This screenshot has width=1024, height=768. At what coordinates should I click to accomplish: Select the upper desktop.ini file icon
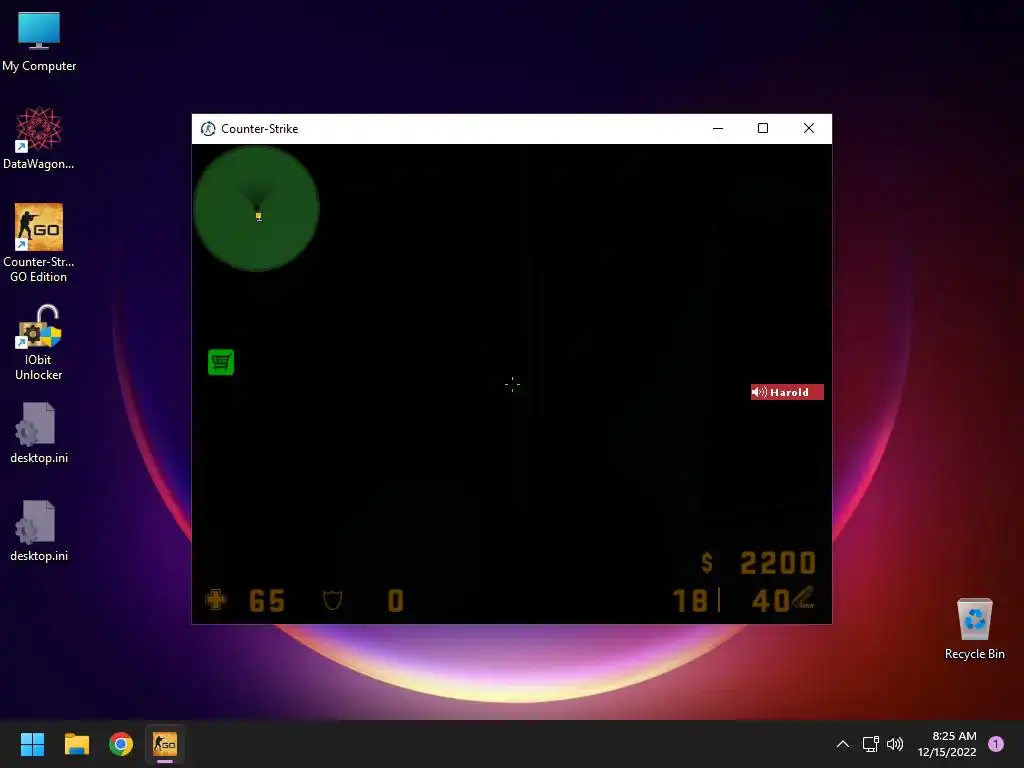click(x=39, y=434)
